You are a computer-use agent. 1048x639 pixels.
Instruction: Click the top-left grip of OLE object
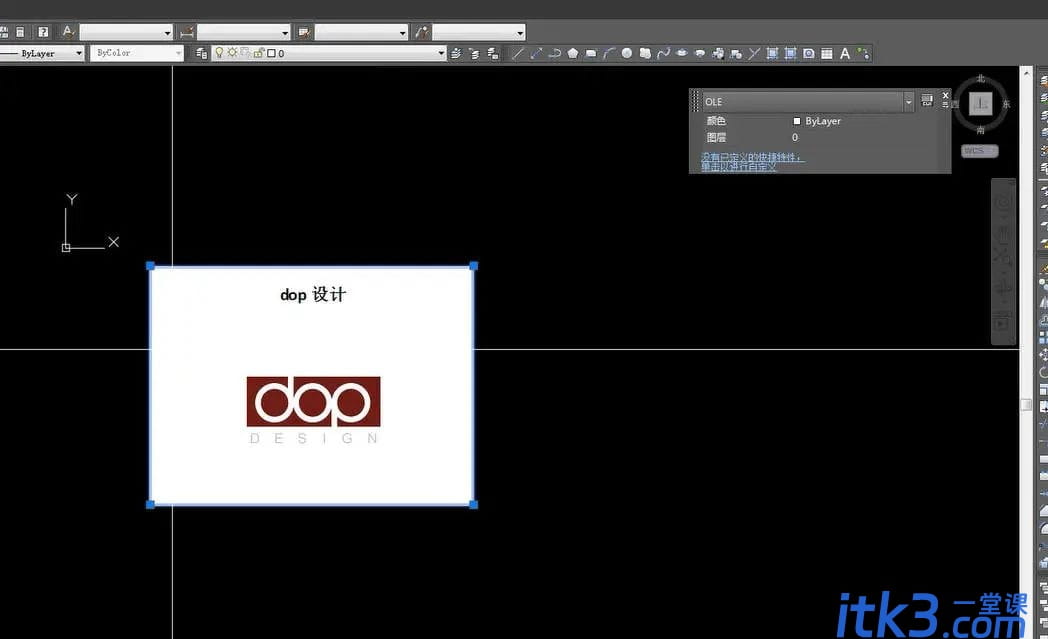point(150,266)
